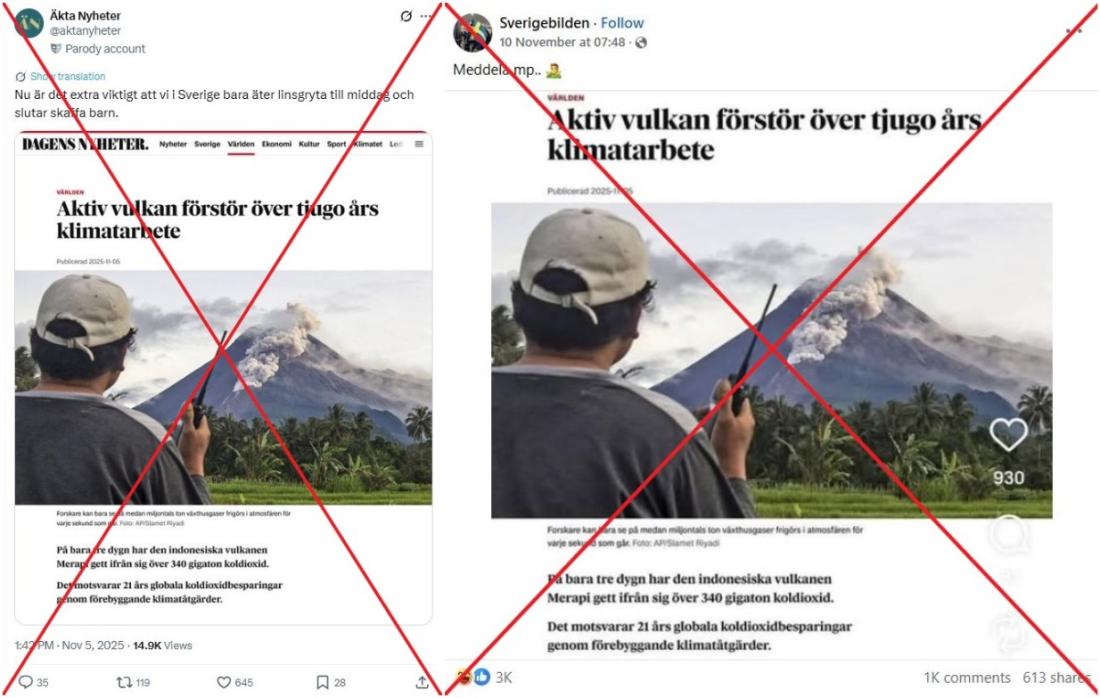
Task: Tap the heart icon showing 930
Action: pos(1008,434)
